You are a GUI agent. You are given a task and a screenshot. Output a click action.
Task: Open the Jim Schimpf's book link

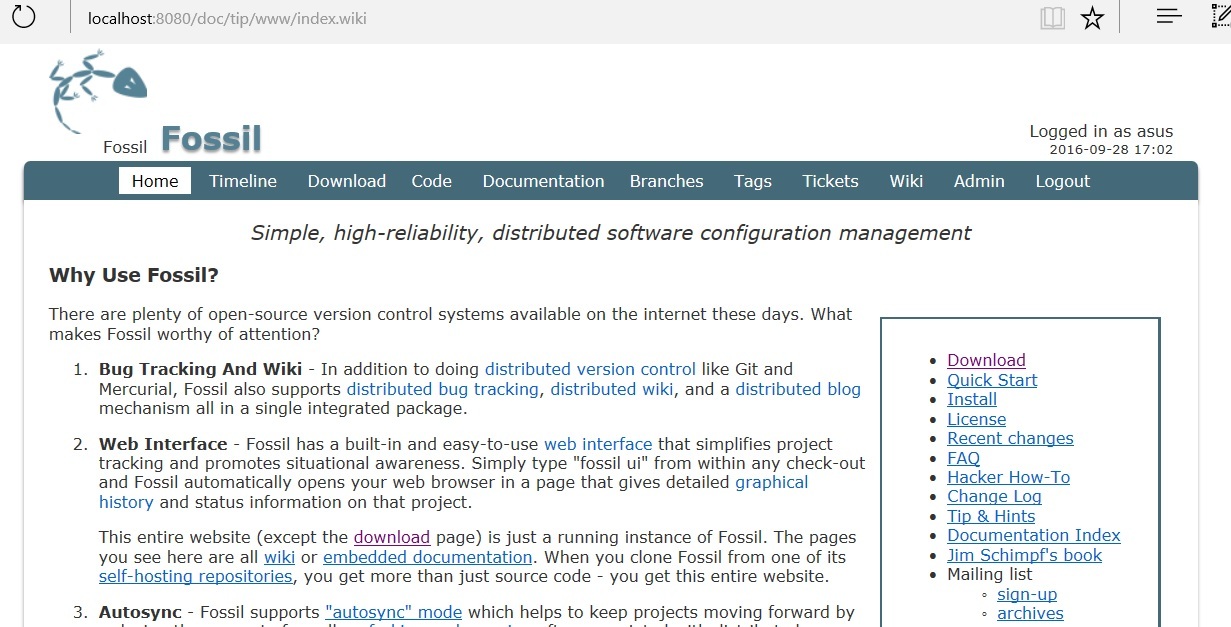pos(1025,555)
